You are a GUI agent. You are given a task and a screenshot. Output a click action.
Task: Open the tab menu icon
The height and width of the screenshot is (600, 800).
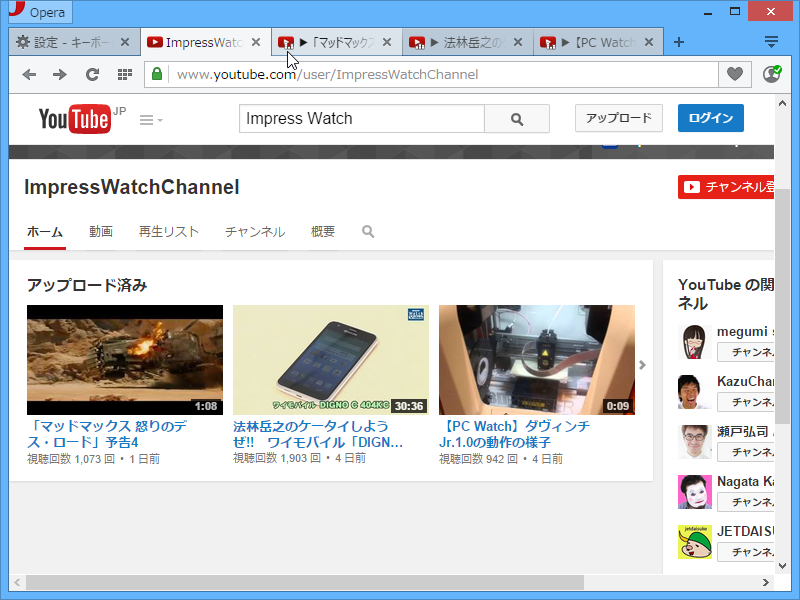pyautogui.click(x=771, y=42)
